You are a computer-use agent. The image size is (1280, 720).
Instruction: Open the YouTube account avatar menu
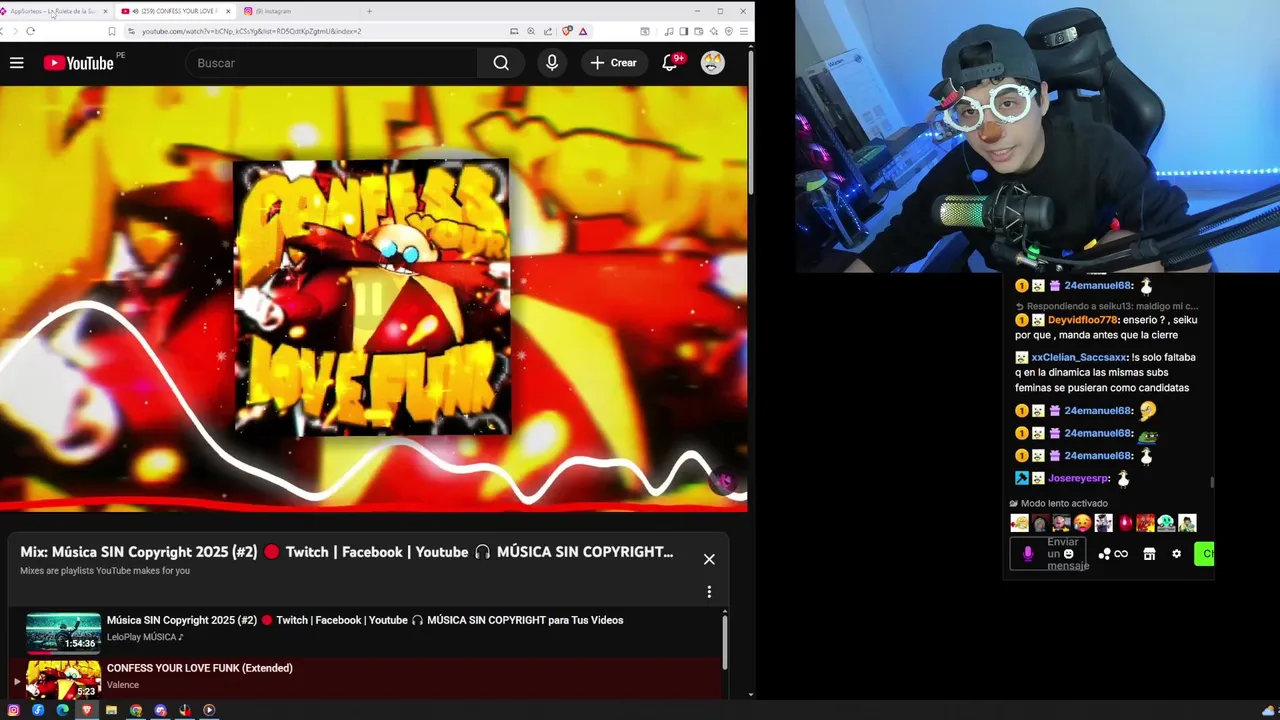click(x=712, y=63)
